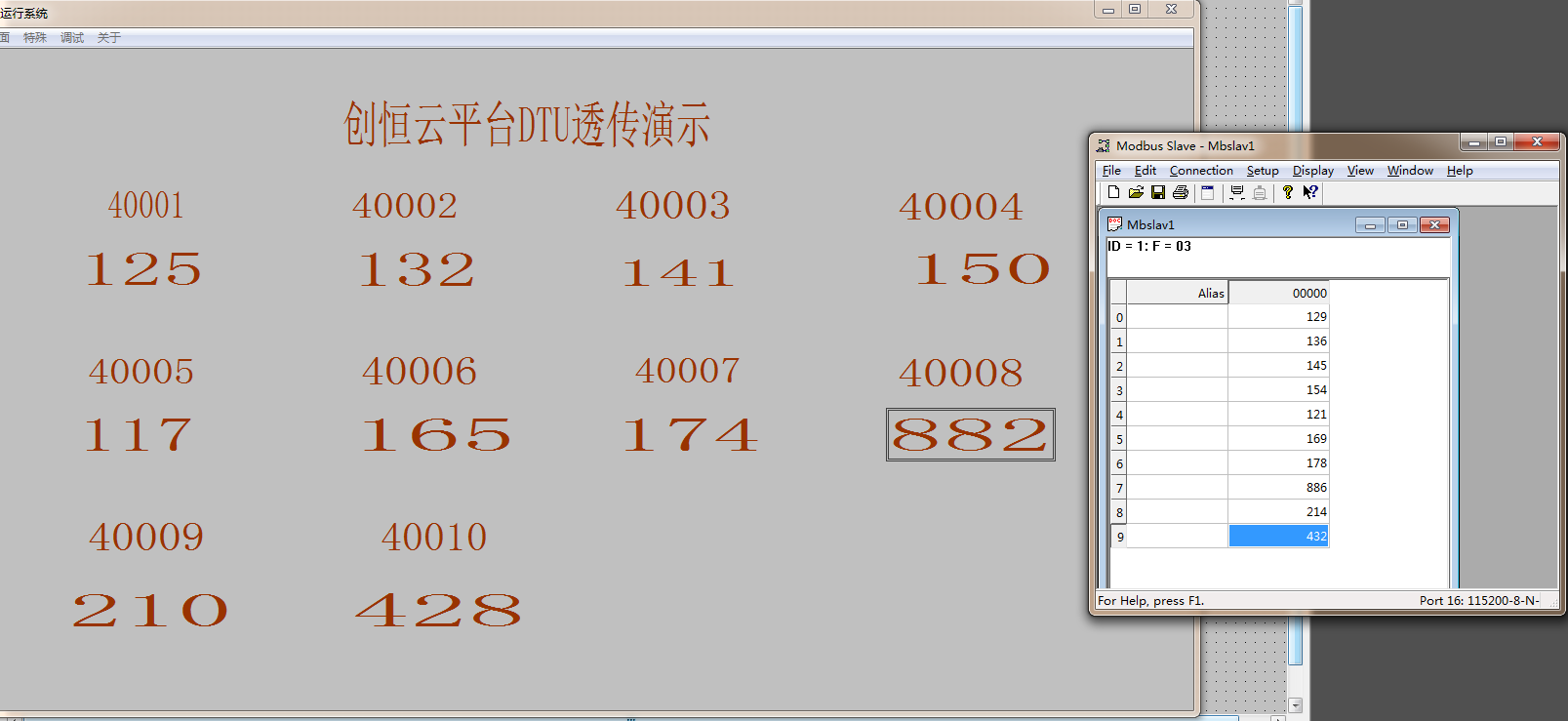Image resolution: width=1568 pixels, height=721 pixels.
Task: Open the Display menu in Modbus Slave
Action: (x=1312, y=171)
